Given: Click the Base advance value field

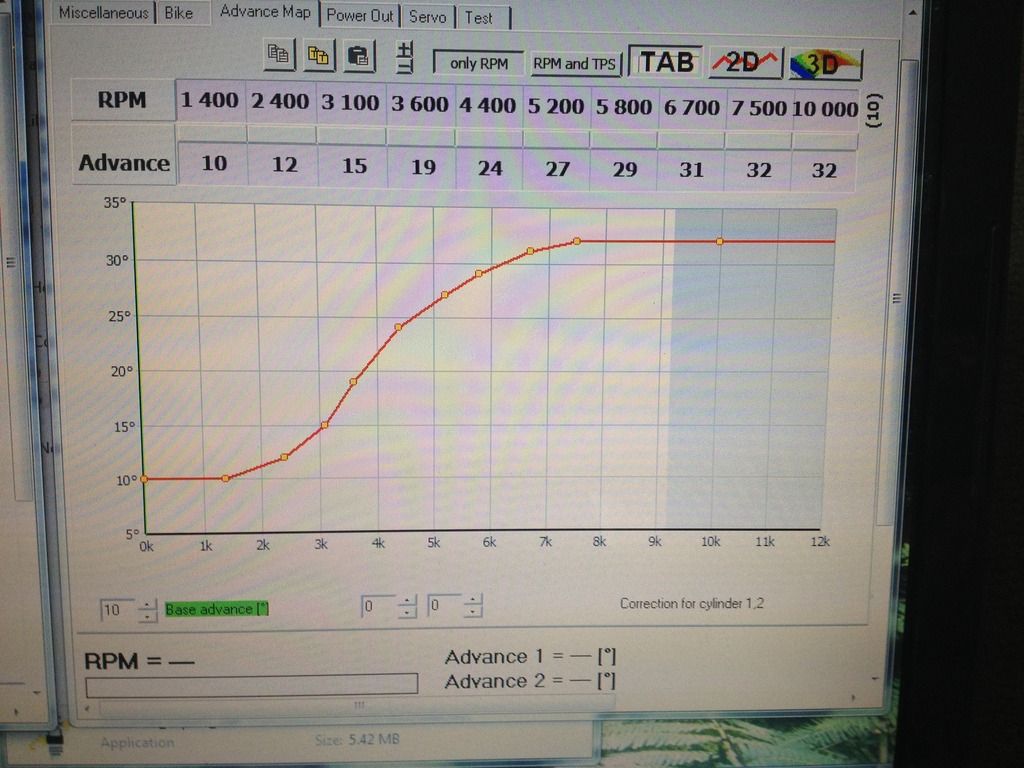Looking at the screenshot, I should [115, 608].
